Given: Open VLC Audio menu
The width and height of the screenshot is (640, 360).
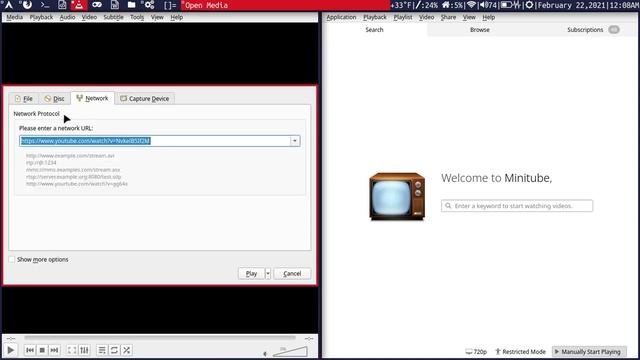Looking at the screenshot, I should pos(67,17).
